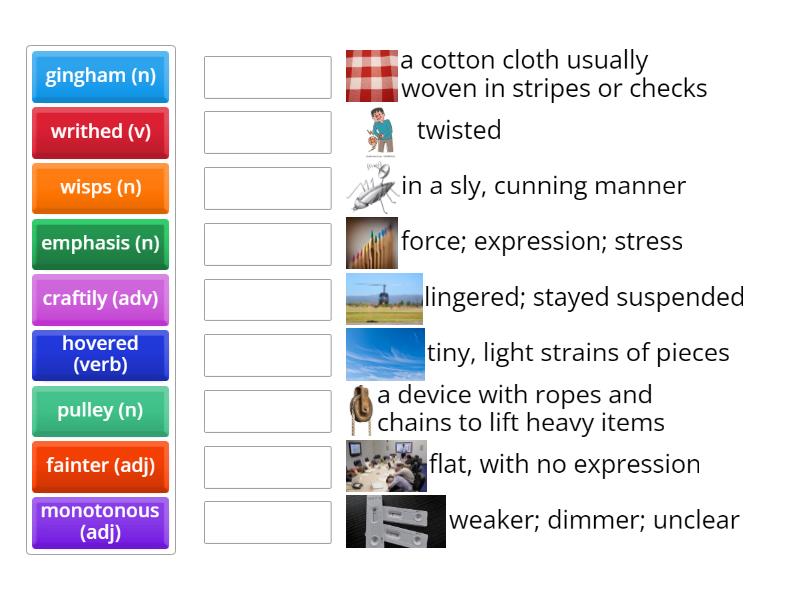Select the monotonous (adj) word tile

coord(100,523)
